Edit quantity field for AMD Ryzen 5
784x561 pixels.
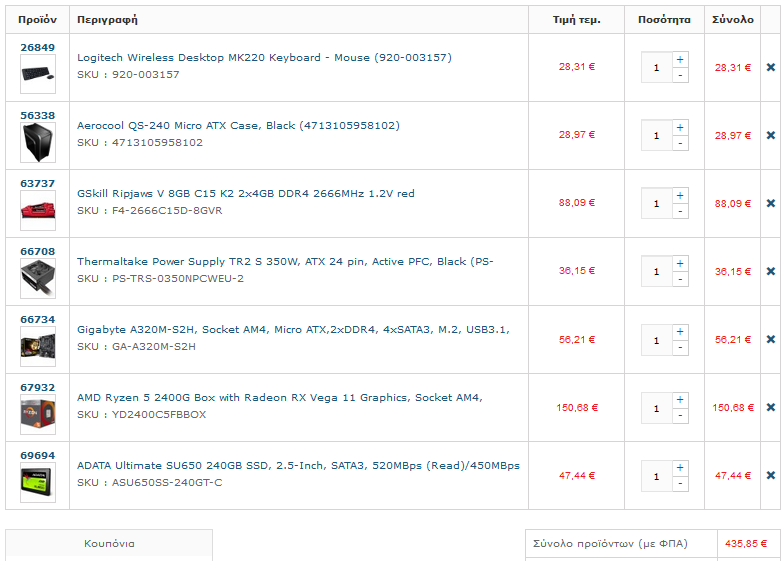click(x=656, y=408)
